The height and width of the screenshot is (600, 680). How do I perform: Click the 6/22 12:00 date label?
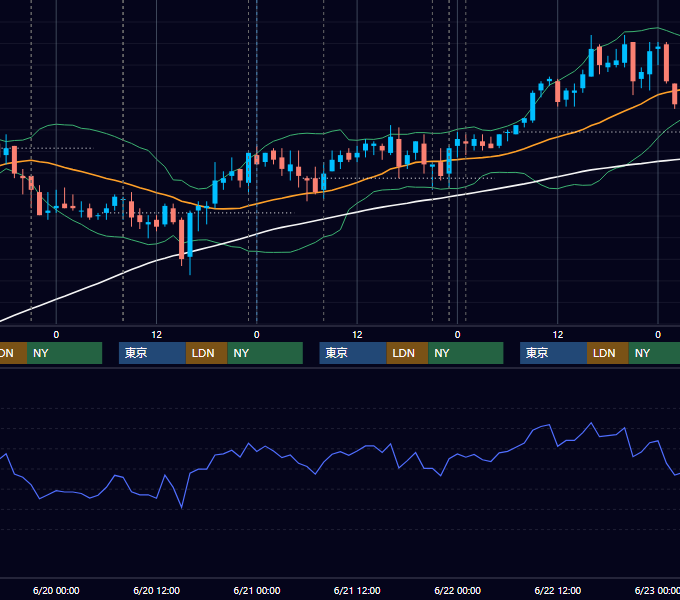558,590
